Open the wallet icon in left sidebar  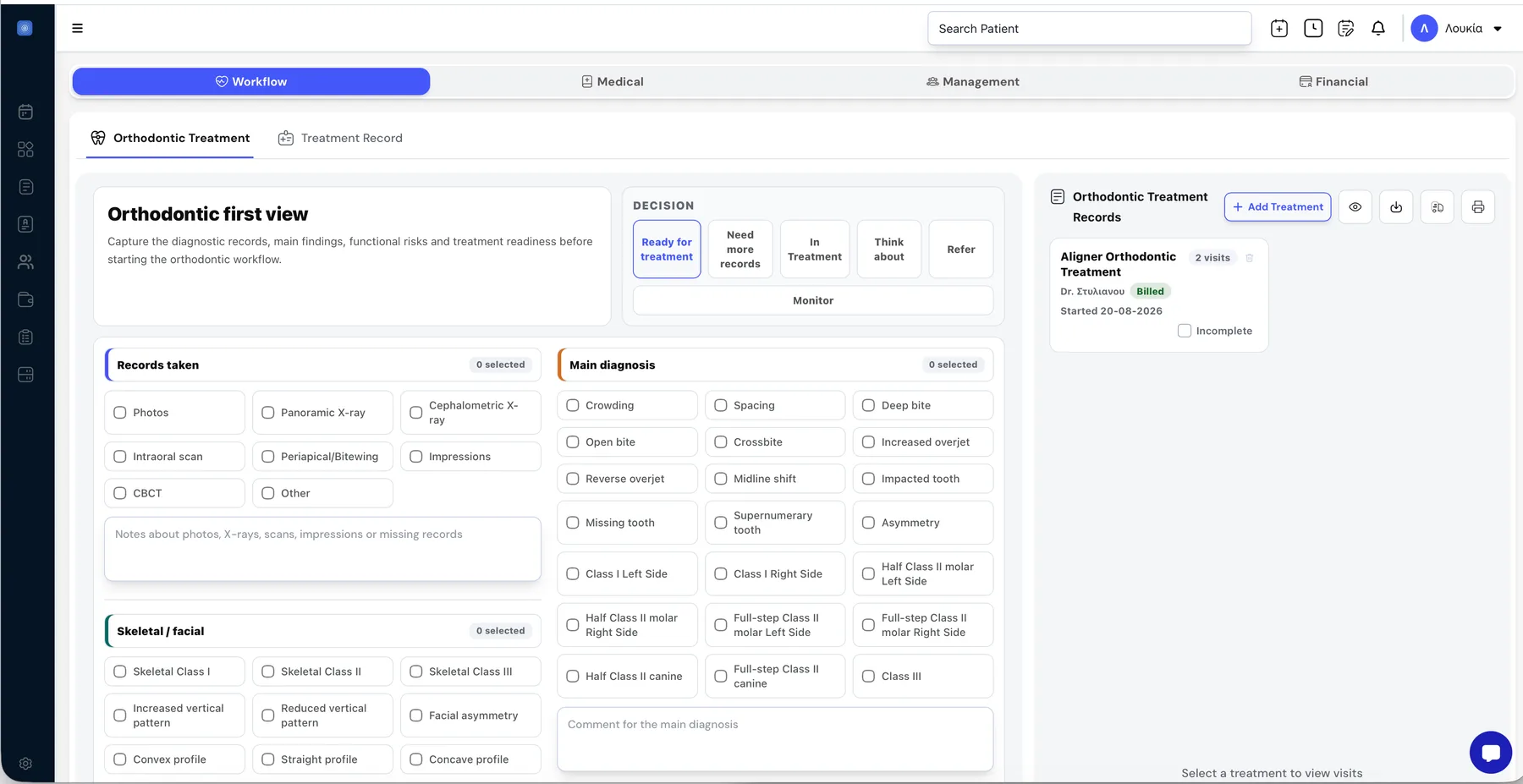pos(26,299)
